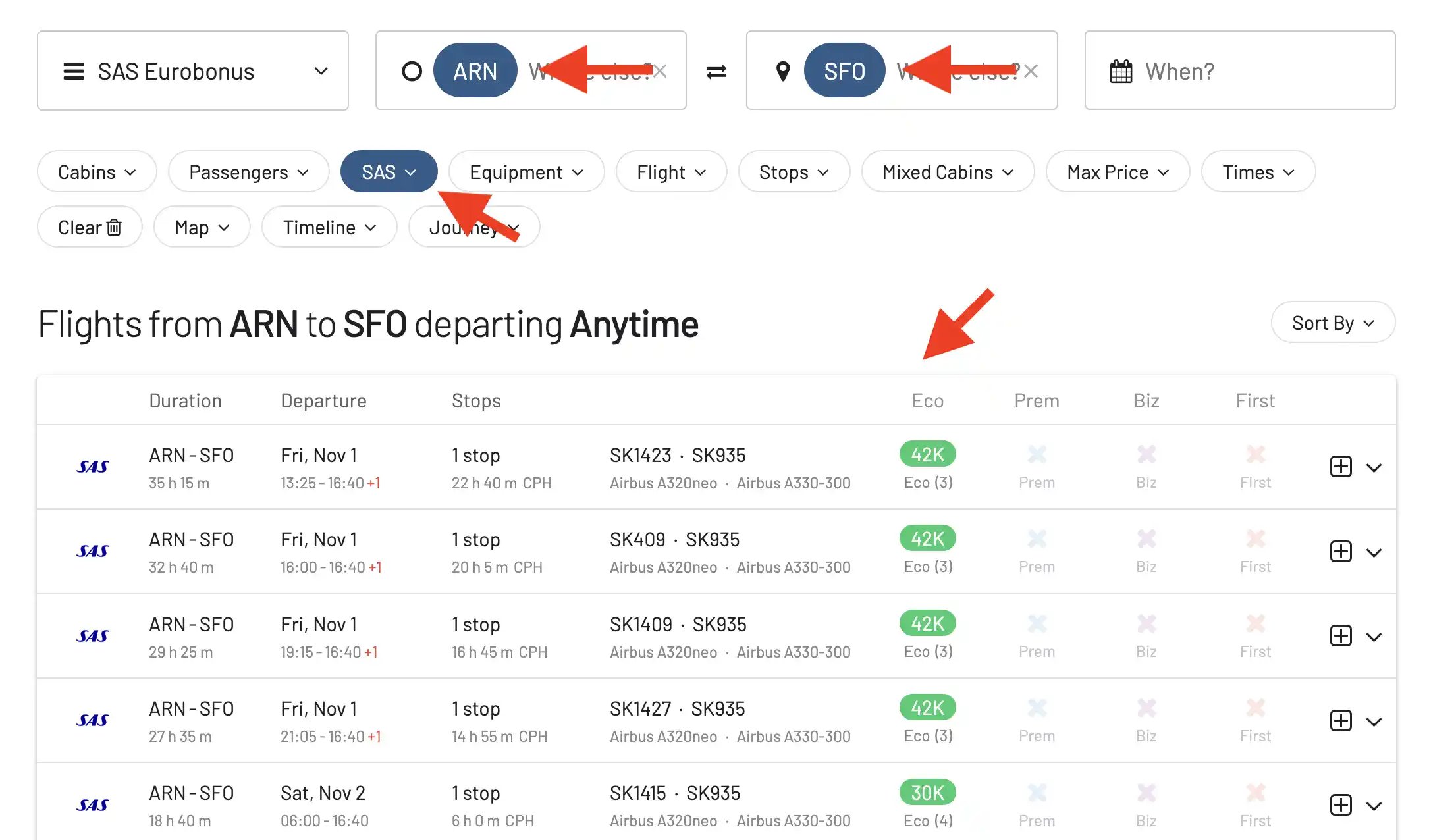Screen dimensions: 1429x840
Task: Open the SAS airline filter
Action: tap(389, 172)
